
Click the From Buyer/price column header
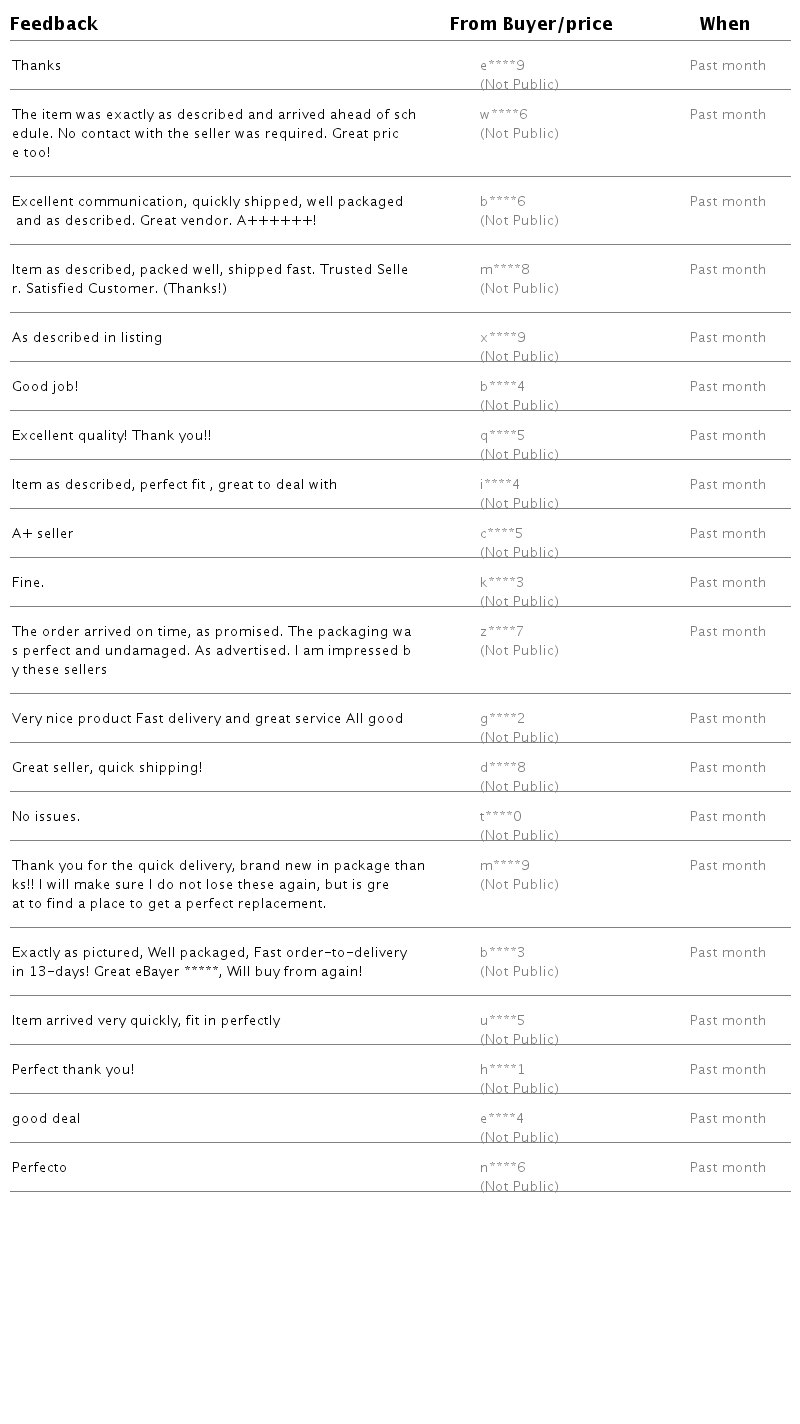click(530, 24)
